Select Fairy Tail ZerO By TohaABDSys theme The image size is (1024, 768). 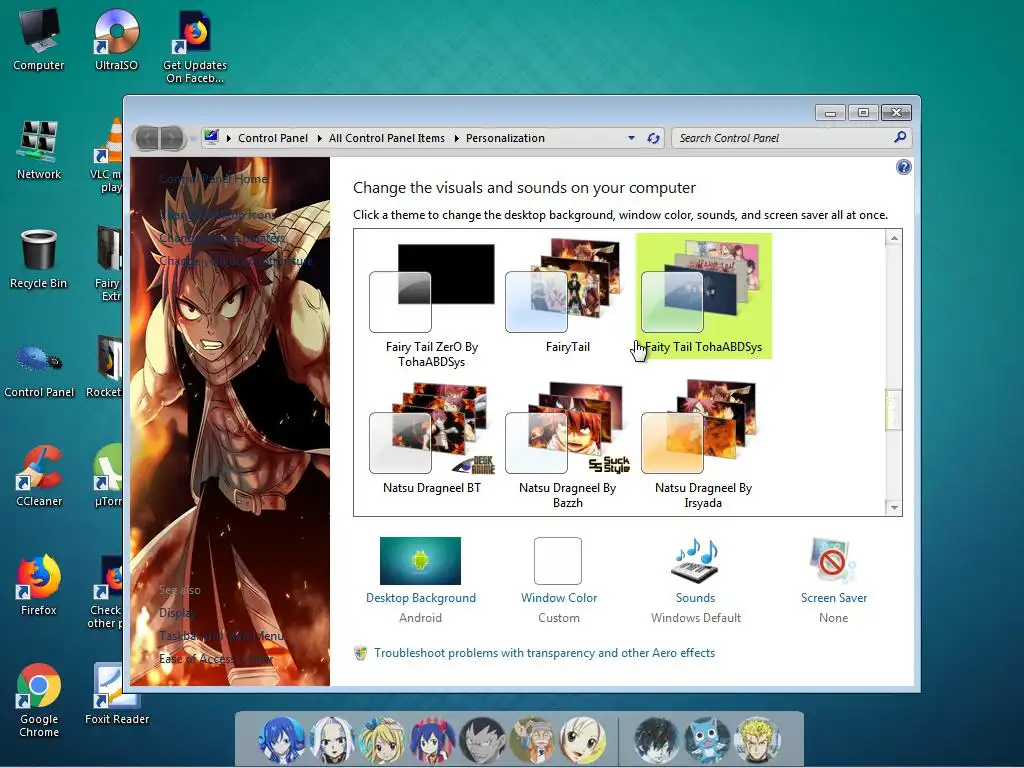click(x=432, y=302)
